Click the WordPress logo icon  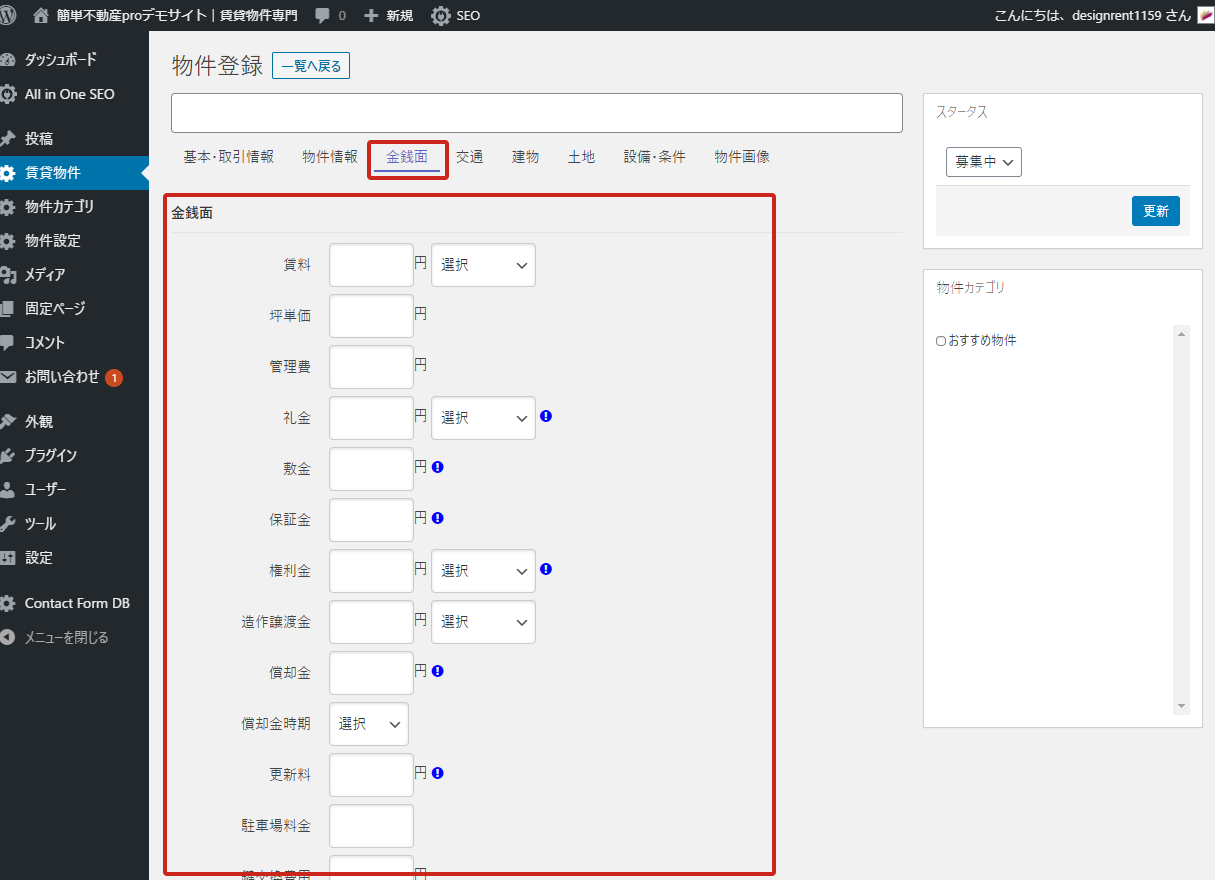9,15
